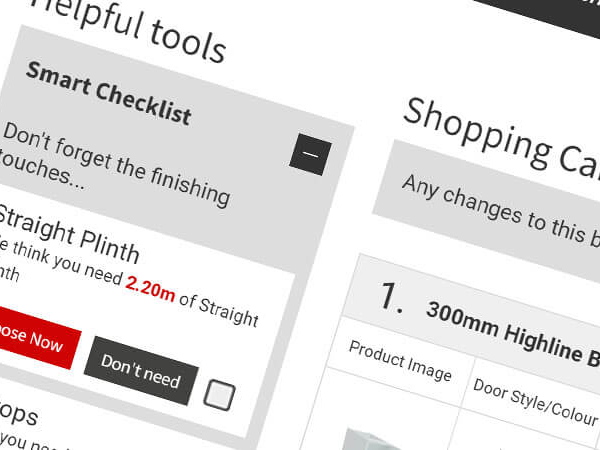This screenshot has height=450, width=600.
Task: Tick the Straight Plinth checkbox
Action: pos(218,396)
